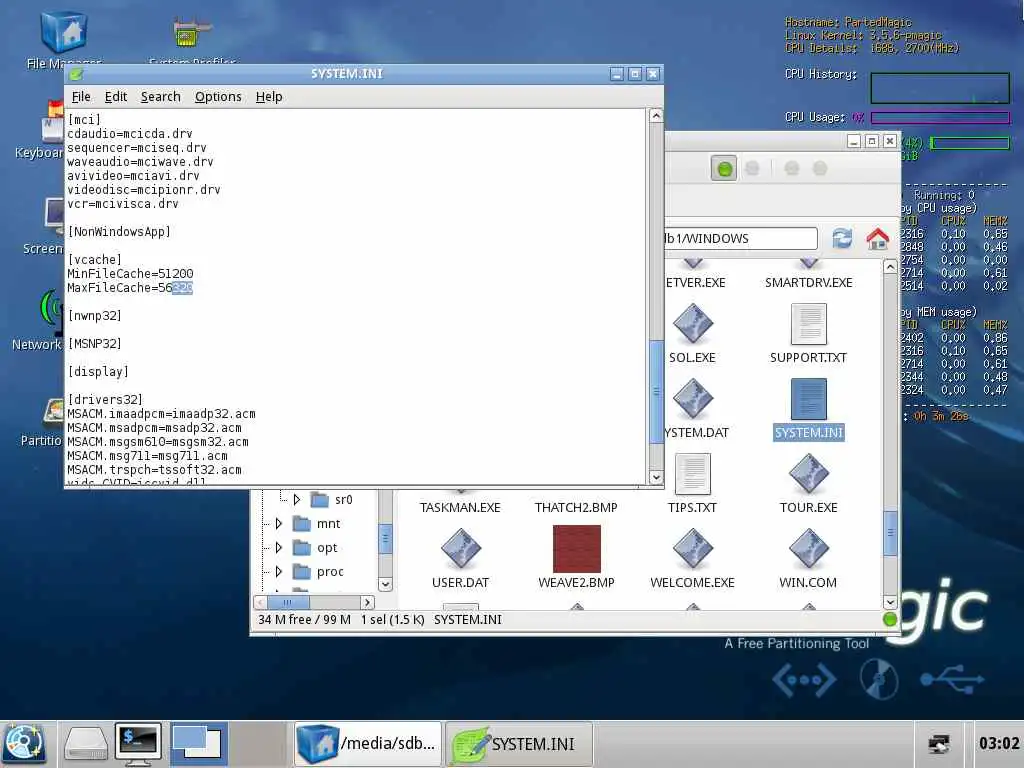This screenshot has width=1024, height=768.
Task: Select the SOL.EXE file icon
Action: click(x=692, y=324)
